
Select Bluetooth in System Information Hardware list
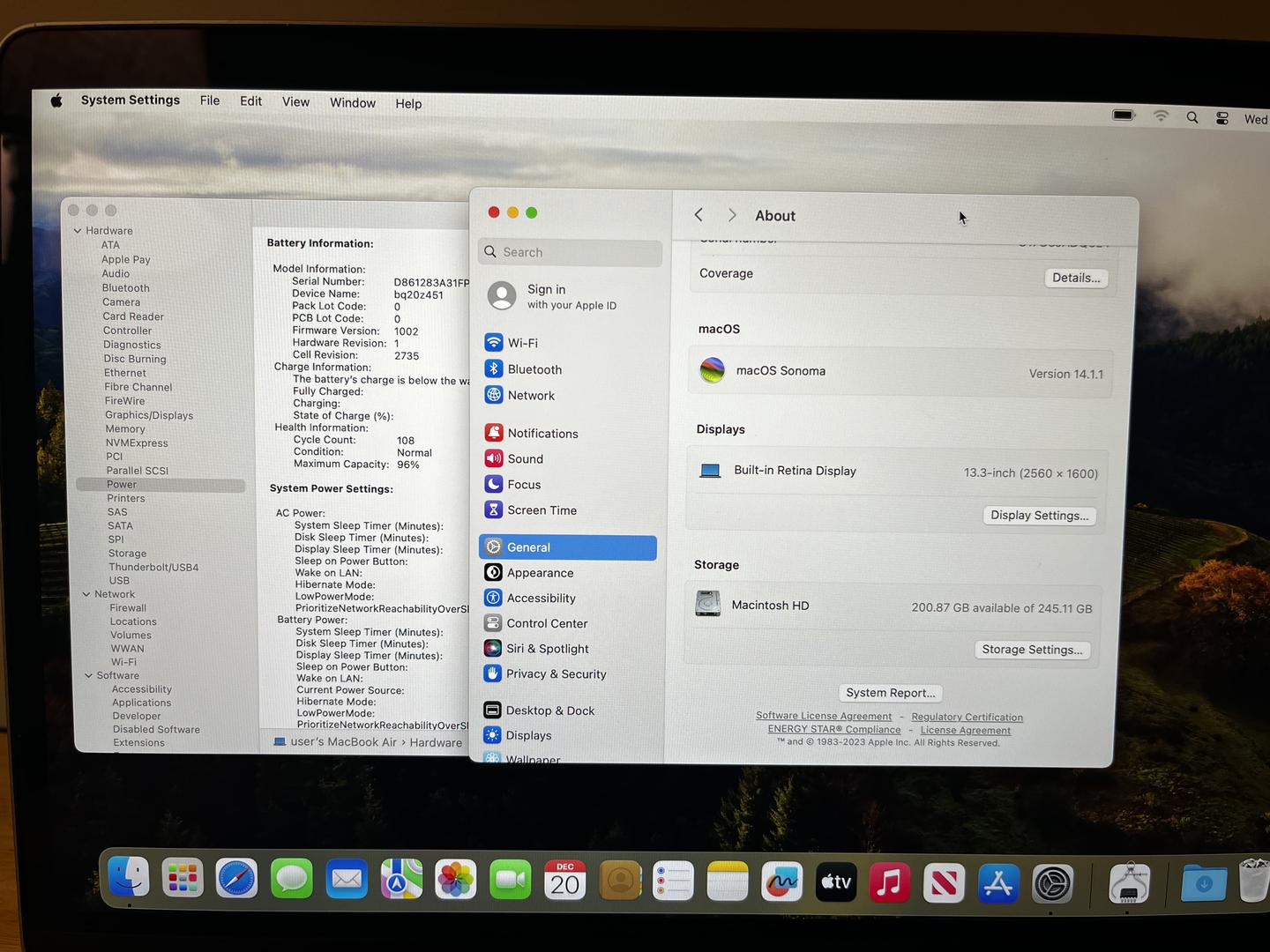tap(125, 288)
